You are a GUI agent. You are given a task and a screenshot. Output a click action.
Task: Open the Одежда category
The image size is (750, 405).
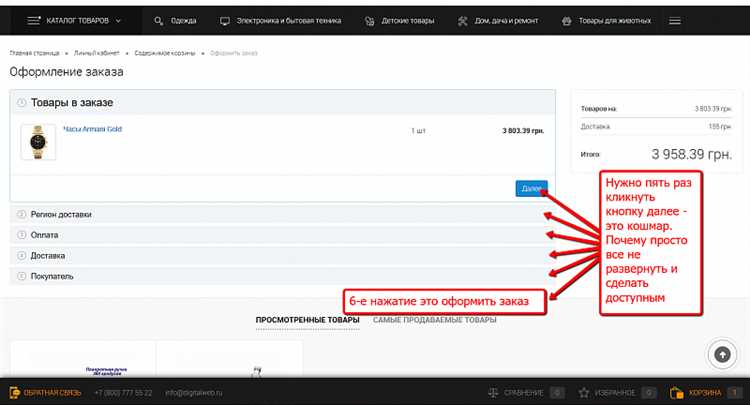click(184, 21)
